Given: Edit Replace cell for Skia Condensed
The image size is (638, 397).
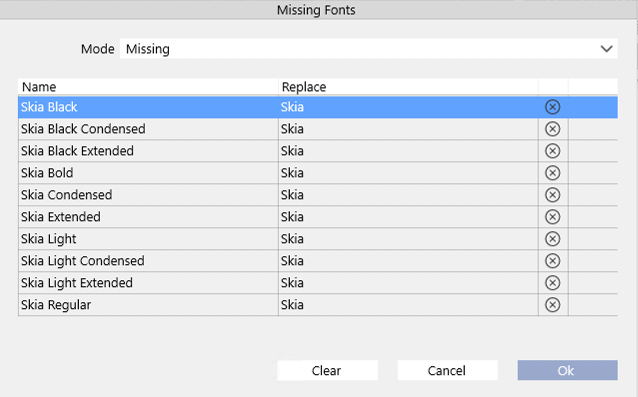Looking at the screenshot, I should pos(408,195).
